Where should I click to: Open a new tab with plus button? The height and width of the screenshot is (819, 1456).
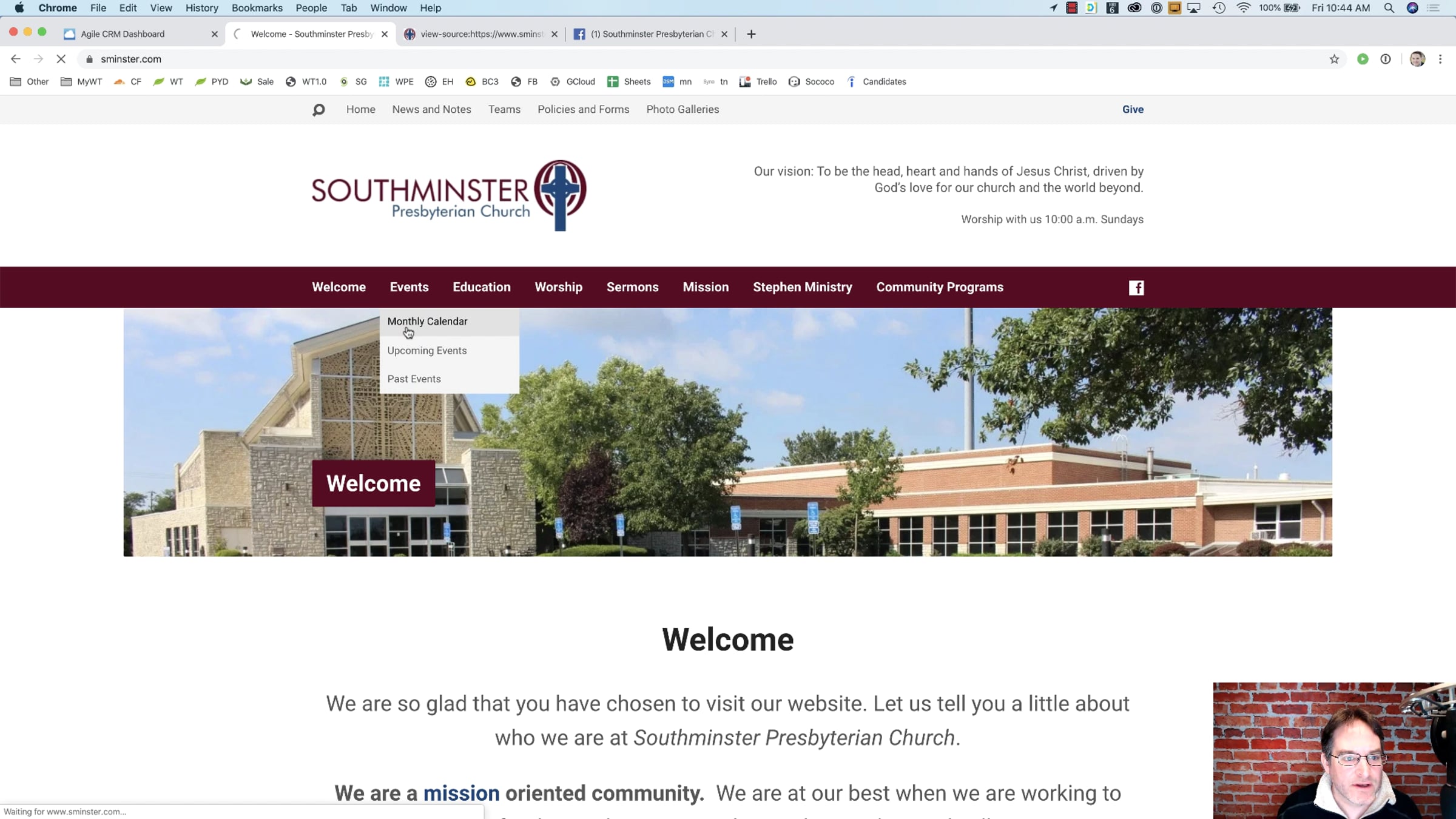[751, 34]
